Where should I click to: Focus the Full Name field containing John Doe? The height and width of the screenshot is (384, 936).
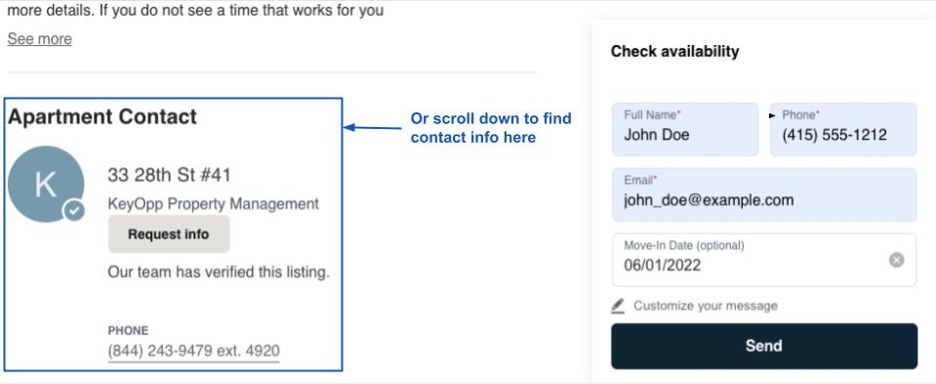(685, 129)
